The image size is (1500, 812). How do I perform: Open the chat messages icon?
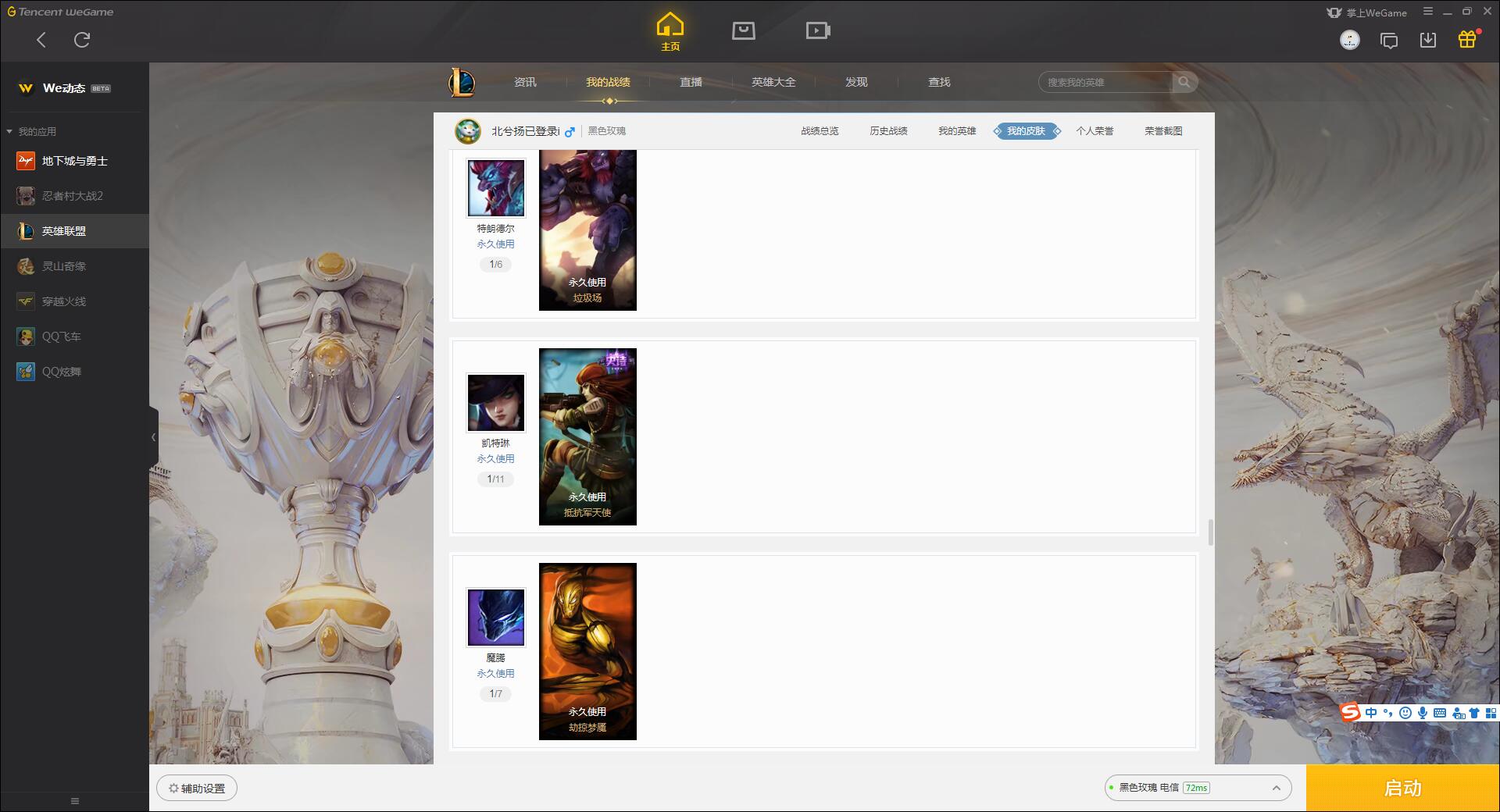(x=1389, y=41)
